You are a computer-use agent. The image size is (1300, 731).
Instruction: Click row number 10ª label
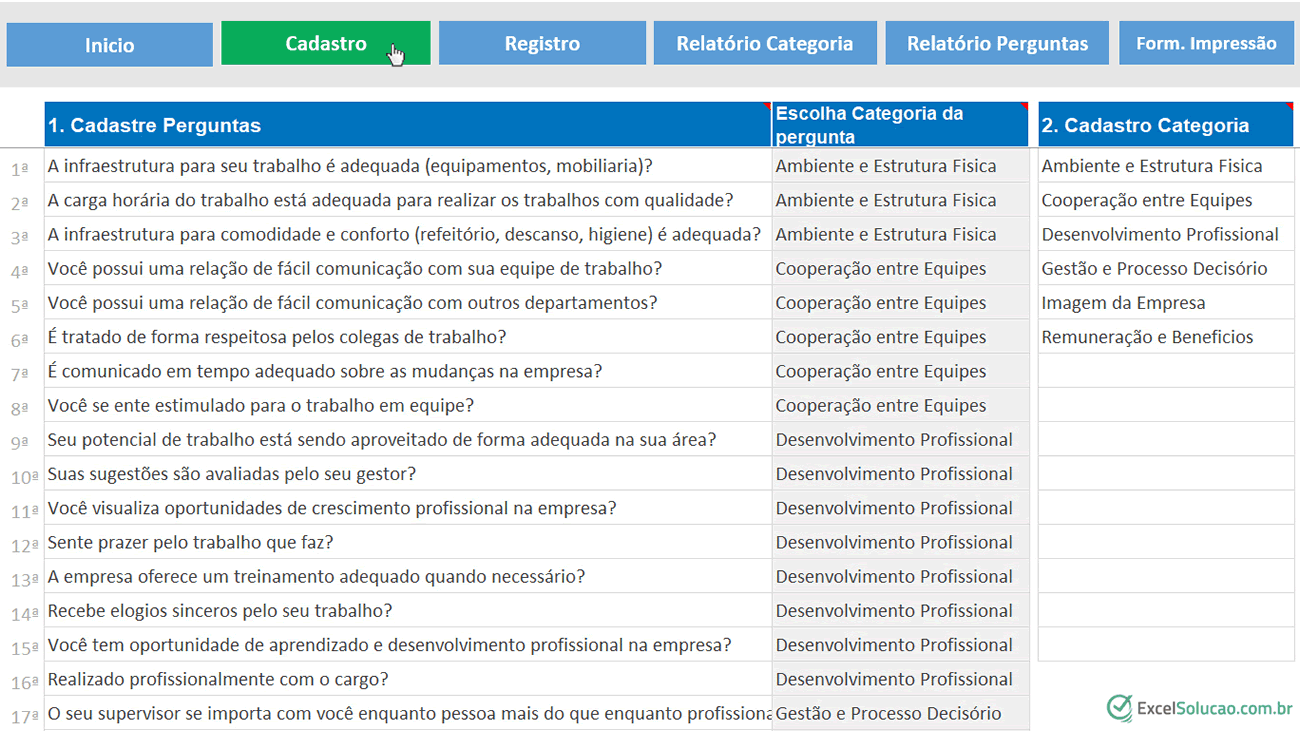point(24,477)
